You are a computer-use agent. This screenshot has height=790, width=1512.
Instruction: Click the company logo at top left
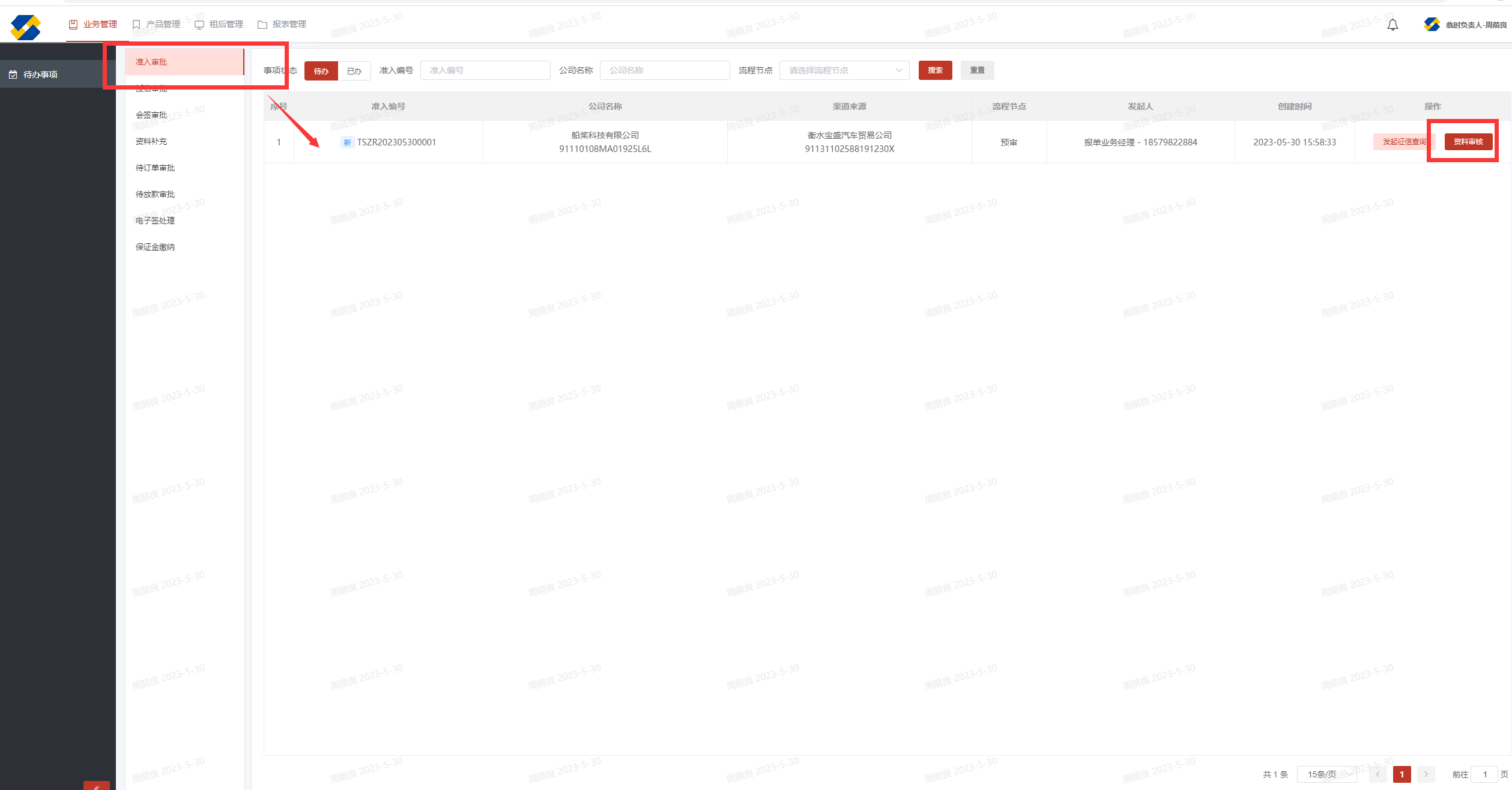(x=25, y=27)
